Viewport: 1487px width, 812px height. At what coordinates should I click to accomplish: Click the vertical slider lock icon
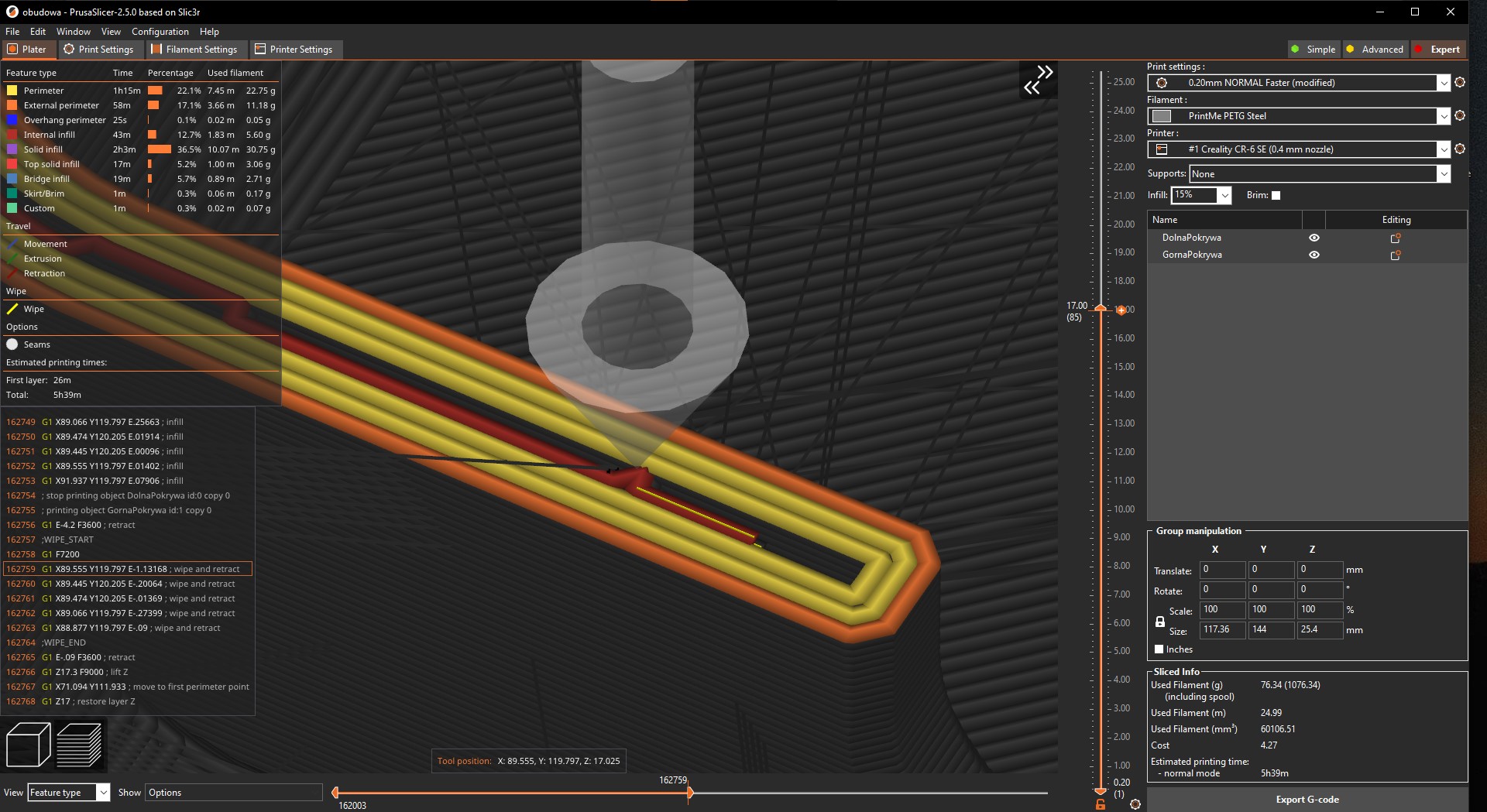pyautogui.click(x=1101, y=805)
